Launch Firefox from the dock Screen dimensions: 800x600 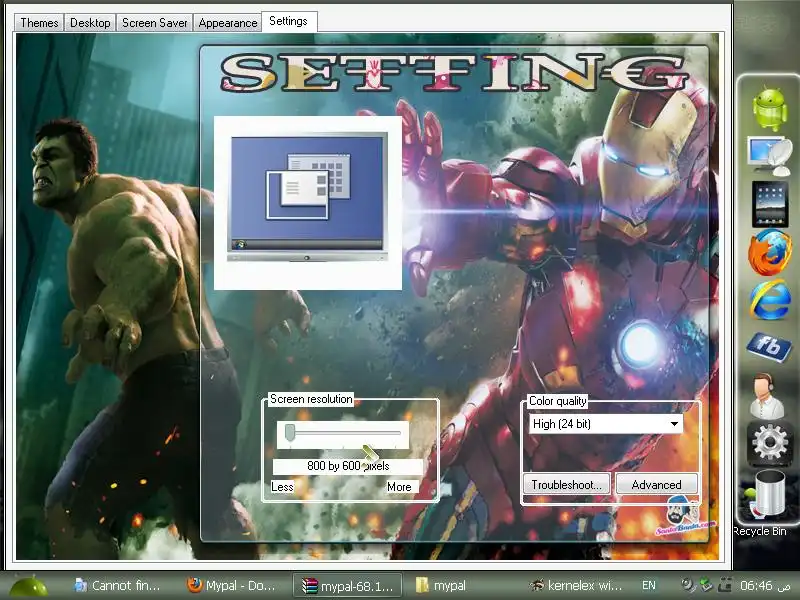[770, 252]
